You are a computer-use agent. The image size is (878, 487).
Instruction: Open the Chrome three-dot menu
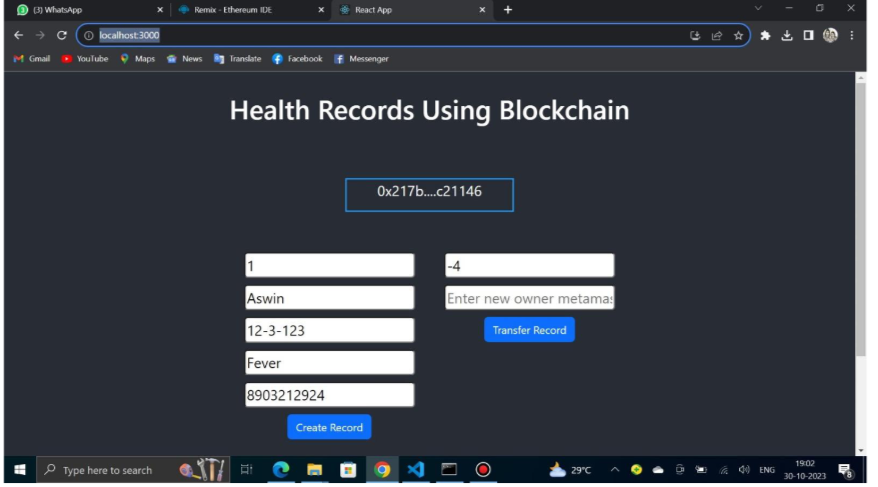[852, 35]
